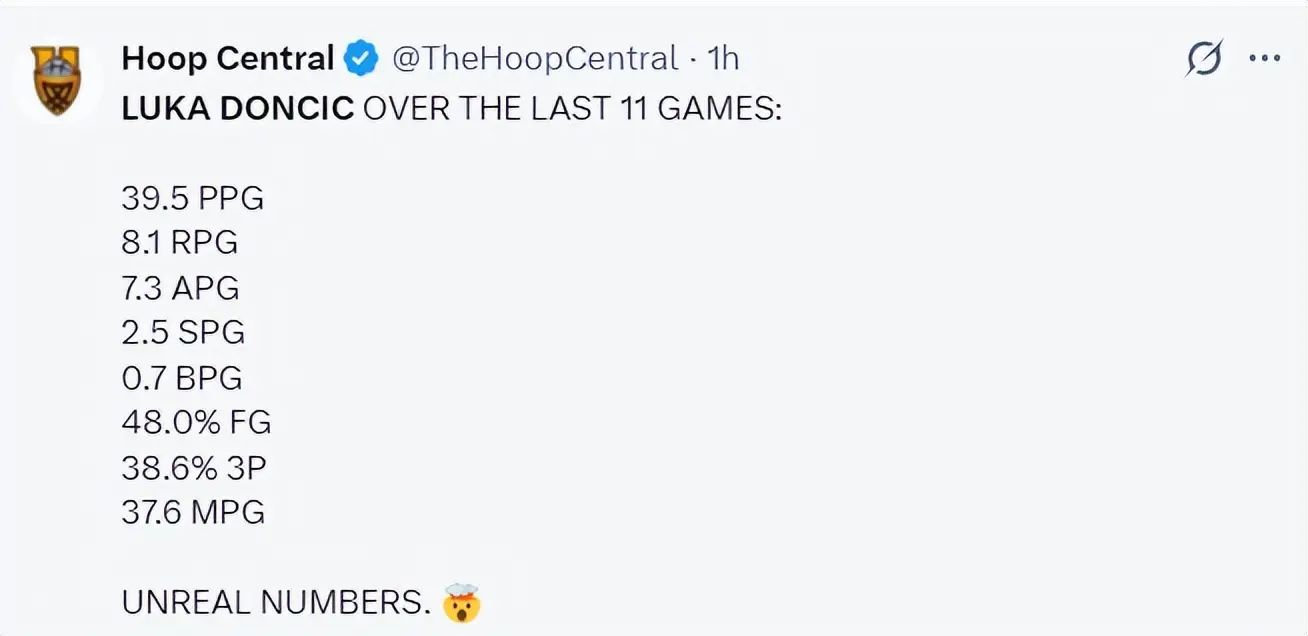Open the @TheHoopCentral handle link
This screenshot has width=1308, height=636.
click(535, 59)
